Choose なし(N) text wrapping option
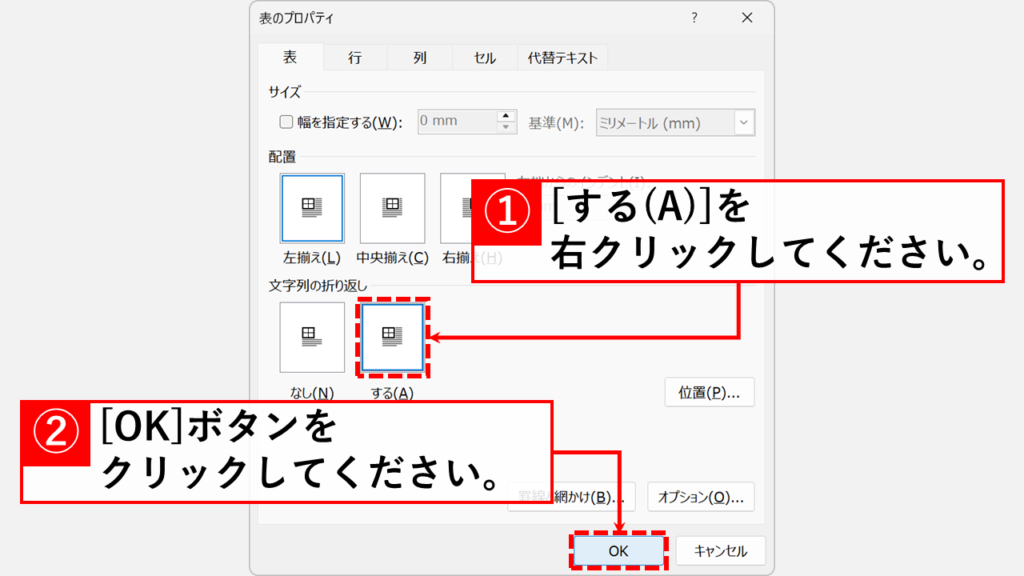The height and width of the screenshot is (576, 1024). coord(311,337)
